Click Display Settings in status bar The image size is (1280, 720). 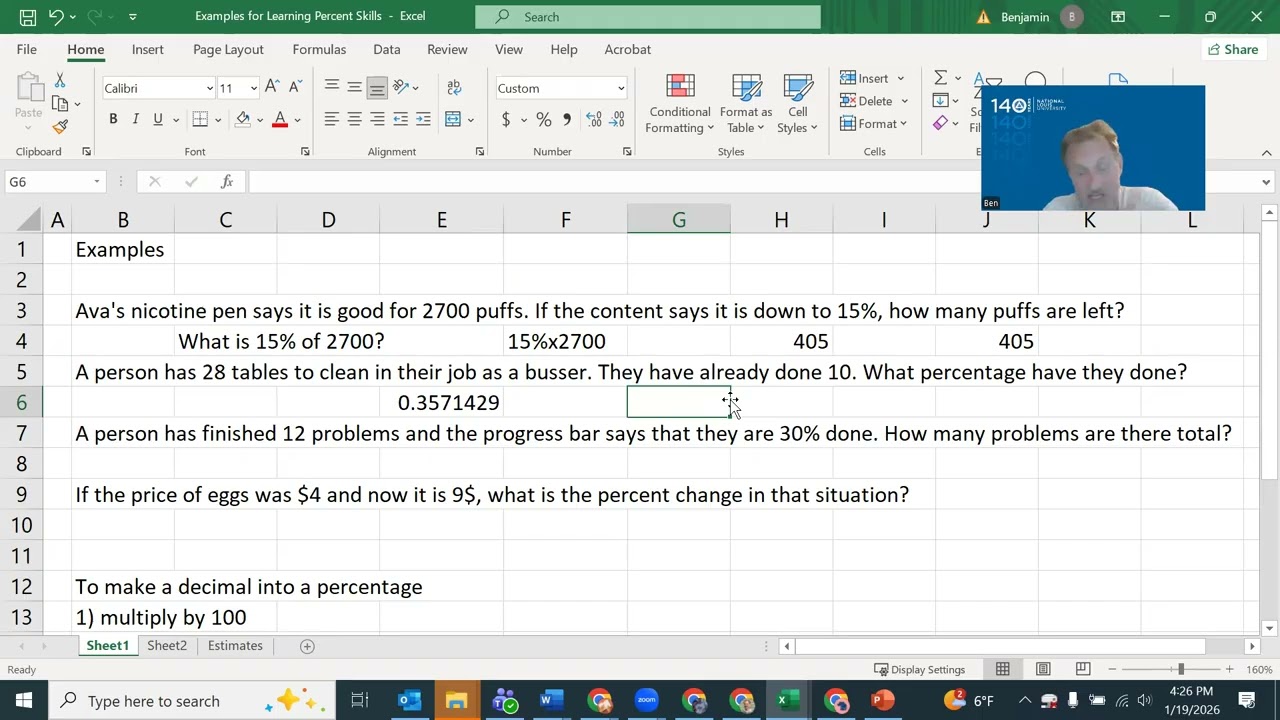point(919,669)
